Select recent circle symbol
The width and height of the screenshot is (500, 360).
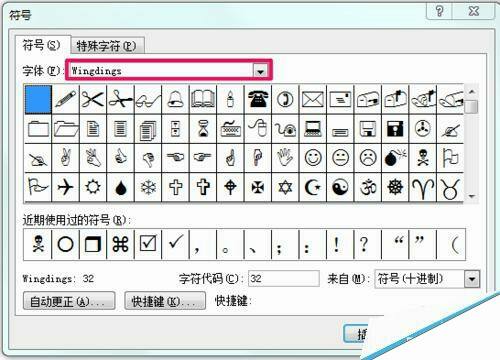click(66, 244)
